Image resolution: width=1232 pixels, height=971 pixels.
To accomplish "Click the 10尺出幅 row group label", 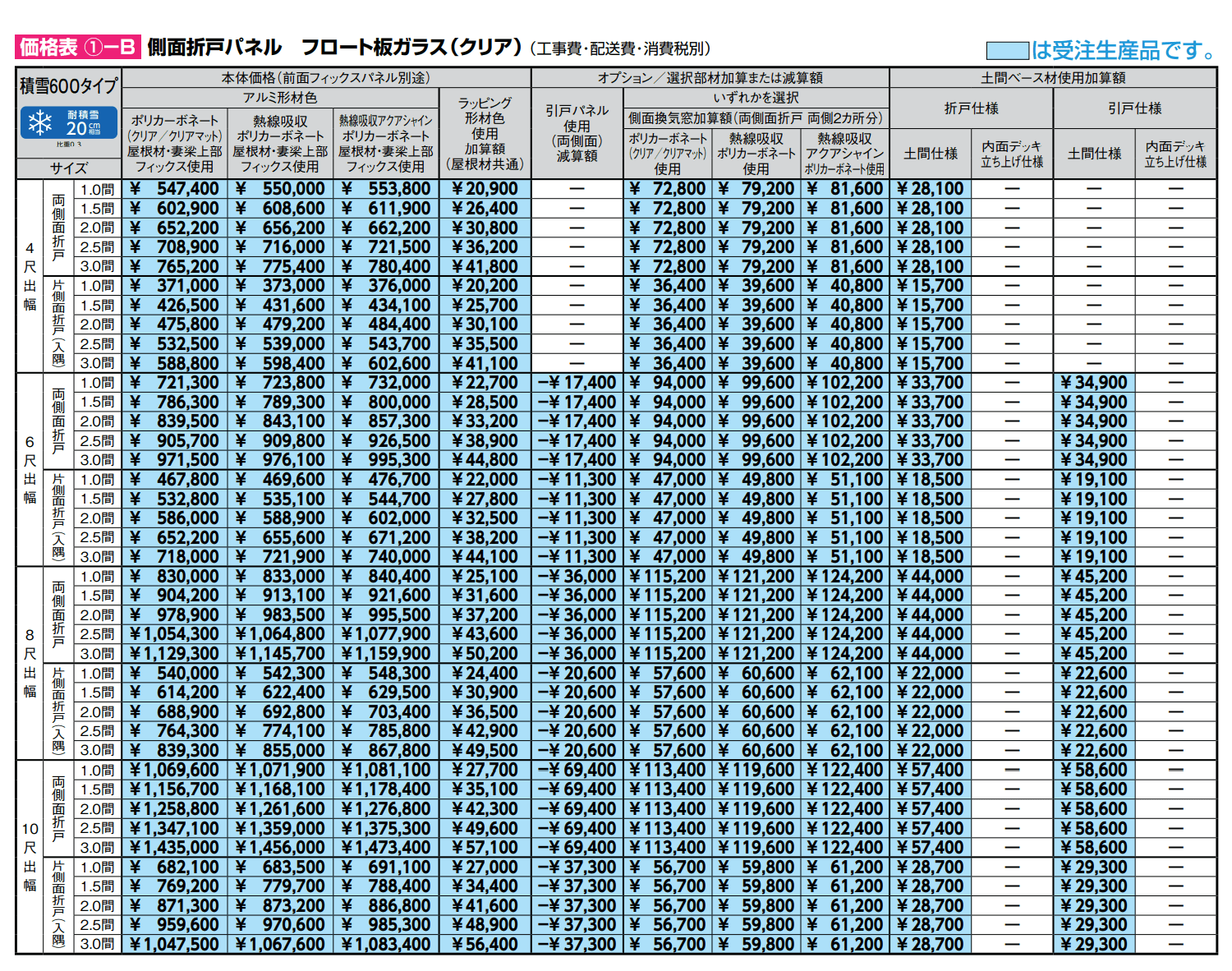I will [30, 857].
